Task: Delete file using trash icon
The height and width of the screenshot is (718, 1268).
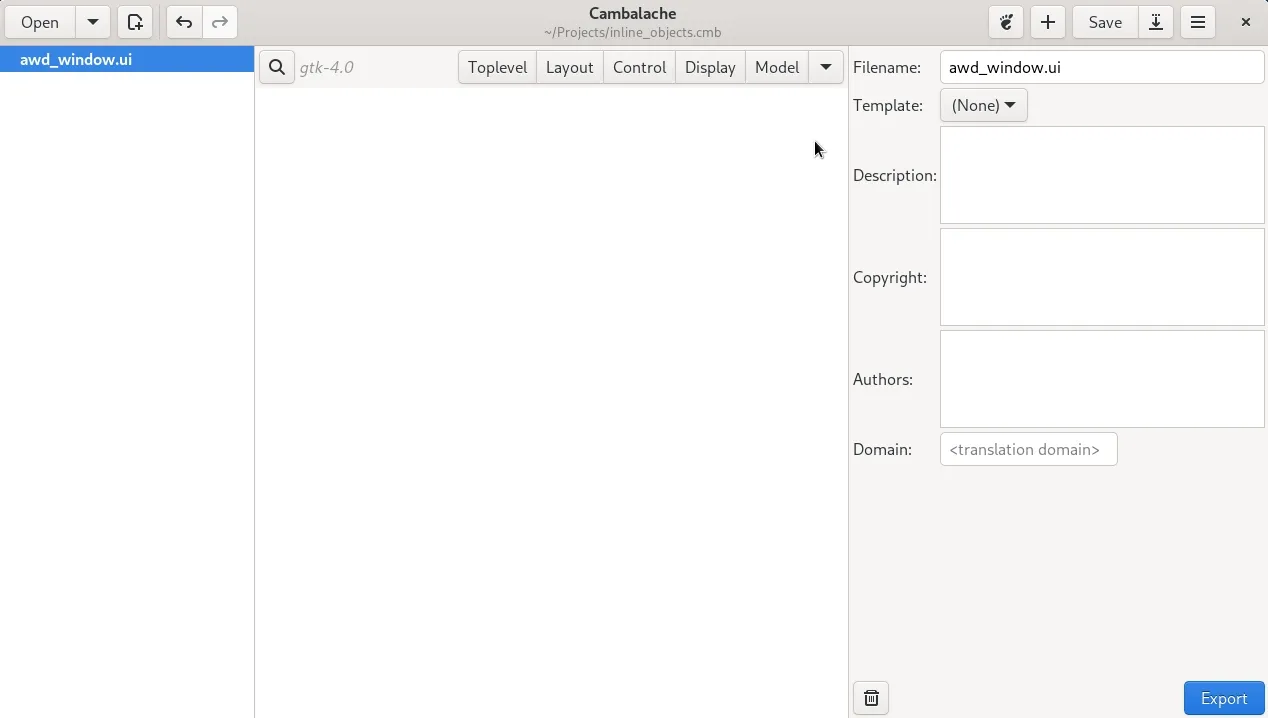Action: (871, 698)
